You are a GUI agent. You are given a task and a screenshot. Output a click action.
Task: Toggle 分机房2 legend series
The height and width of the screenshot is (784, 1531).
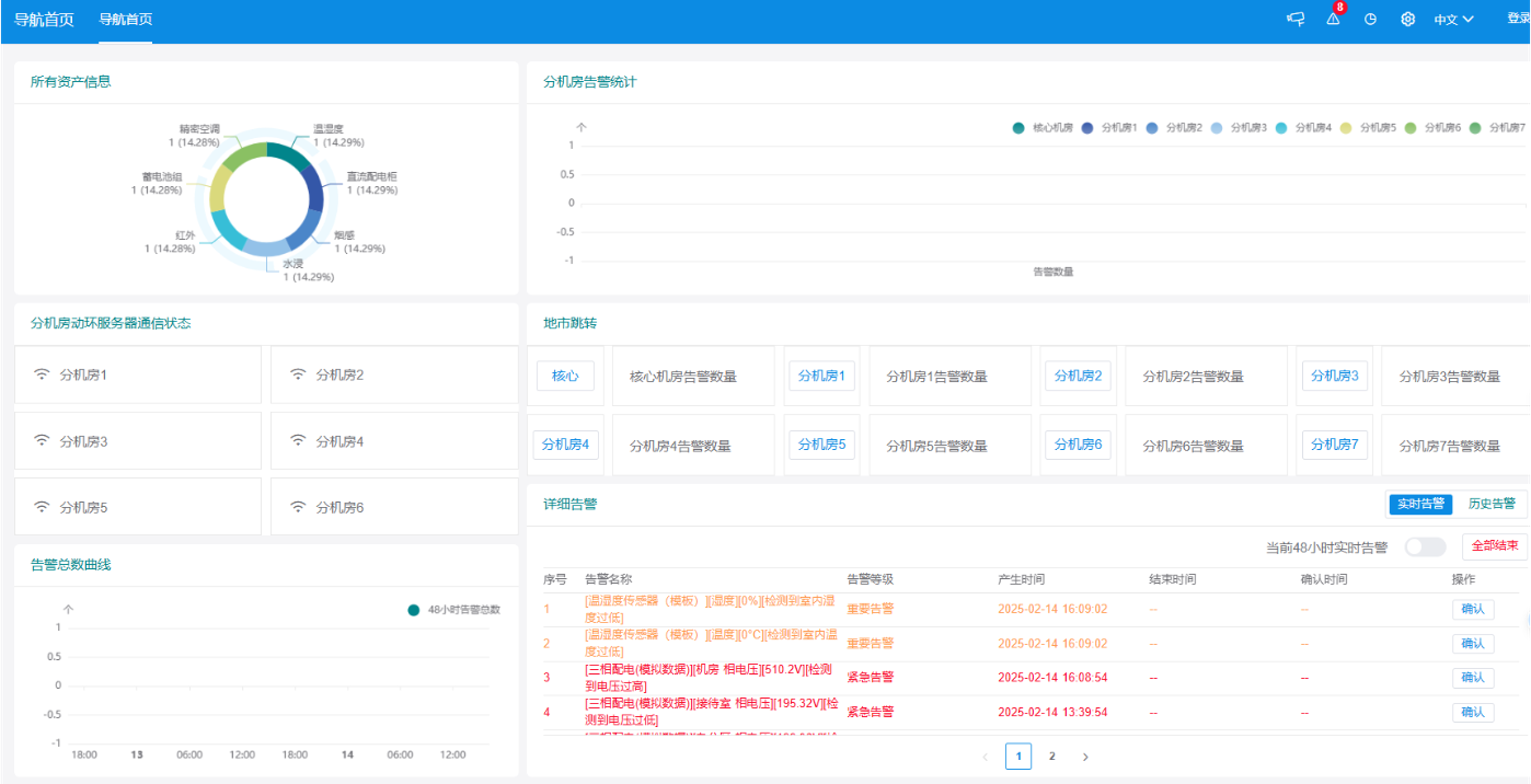[1174, 128]
